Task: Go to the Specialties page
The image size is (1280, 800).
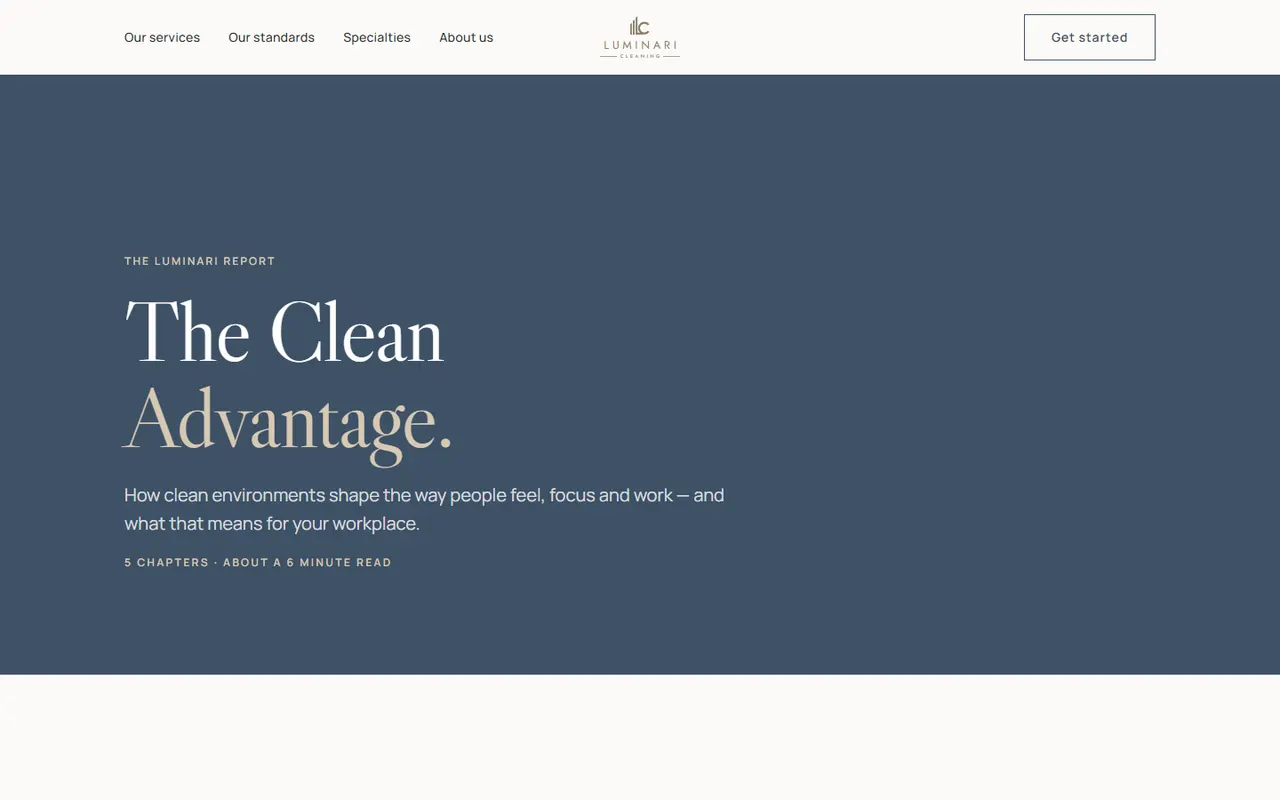Action: pyautogui.click(x=377, y=37)
